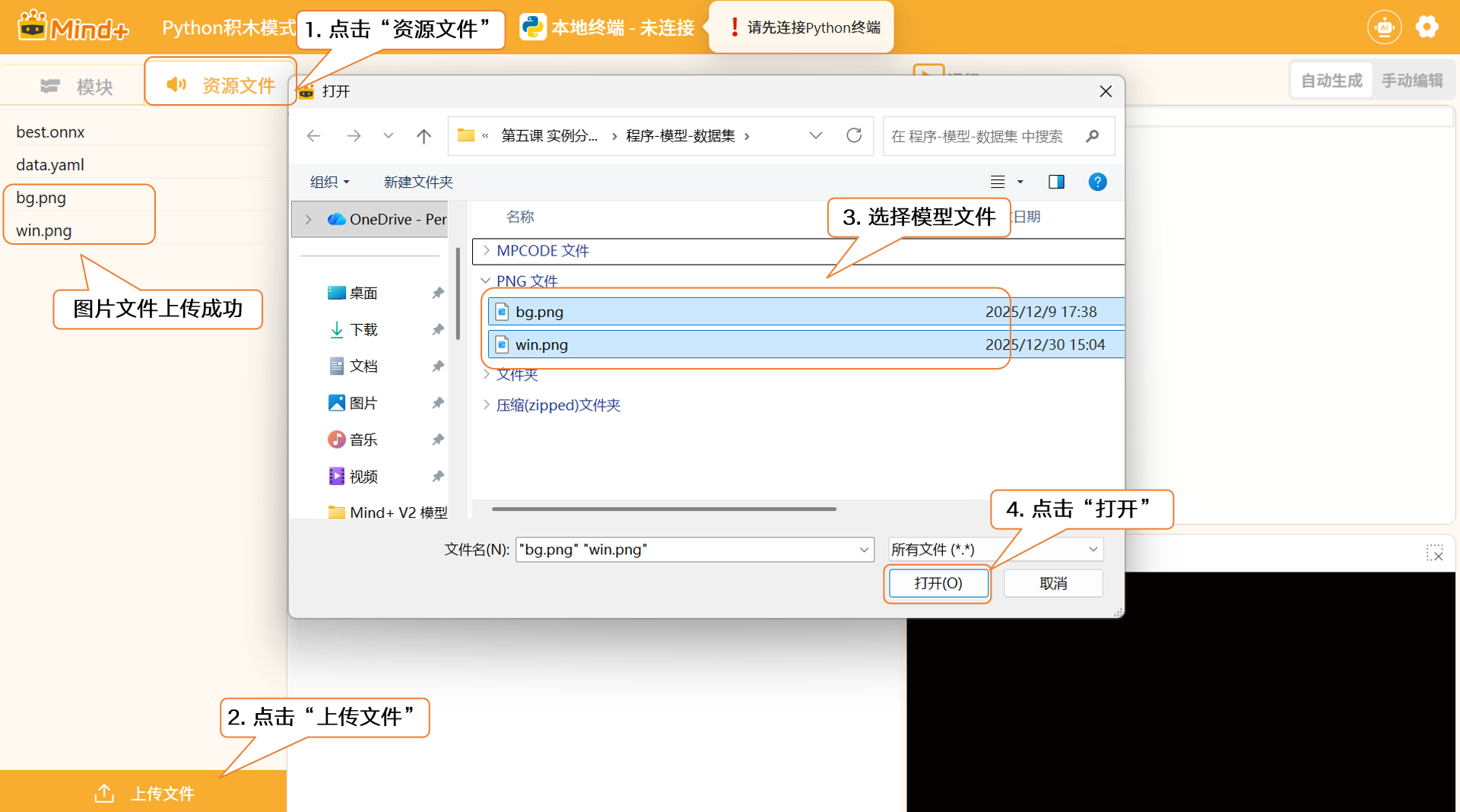Select the 资源文件 tab
Screen dimensions: 1460x812
221,85
